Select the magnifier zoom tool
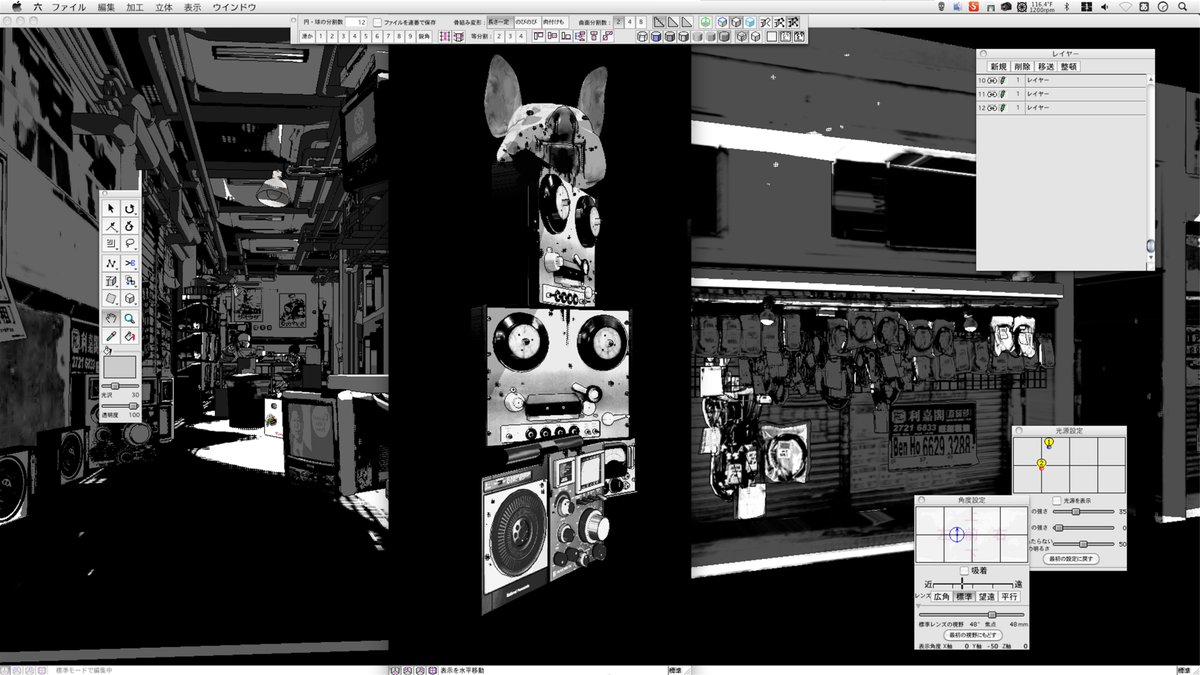Image resolution: width=1200 pixels, height=675 pixels. (129, 318)
